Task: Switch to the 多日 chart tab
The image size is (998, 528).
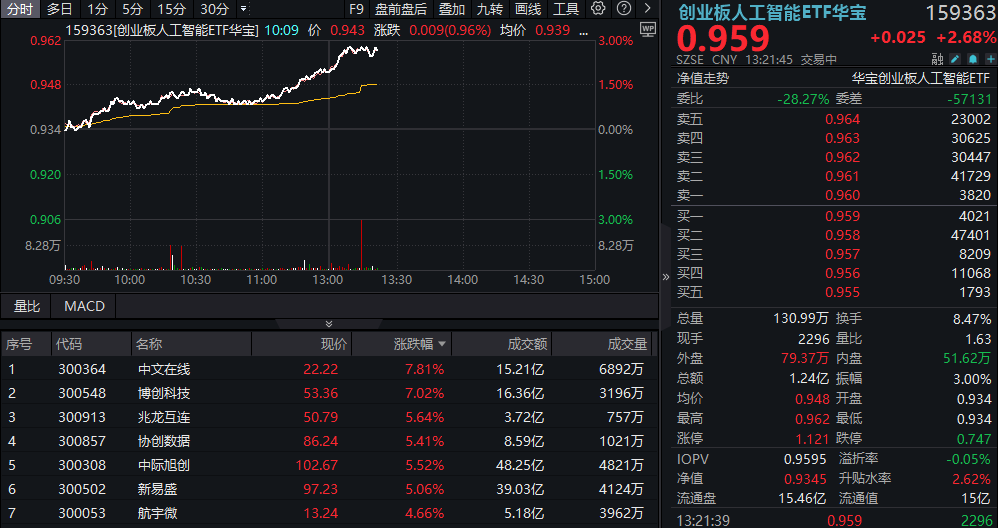Action: tap(60, 9)
